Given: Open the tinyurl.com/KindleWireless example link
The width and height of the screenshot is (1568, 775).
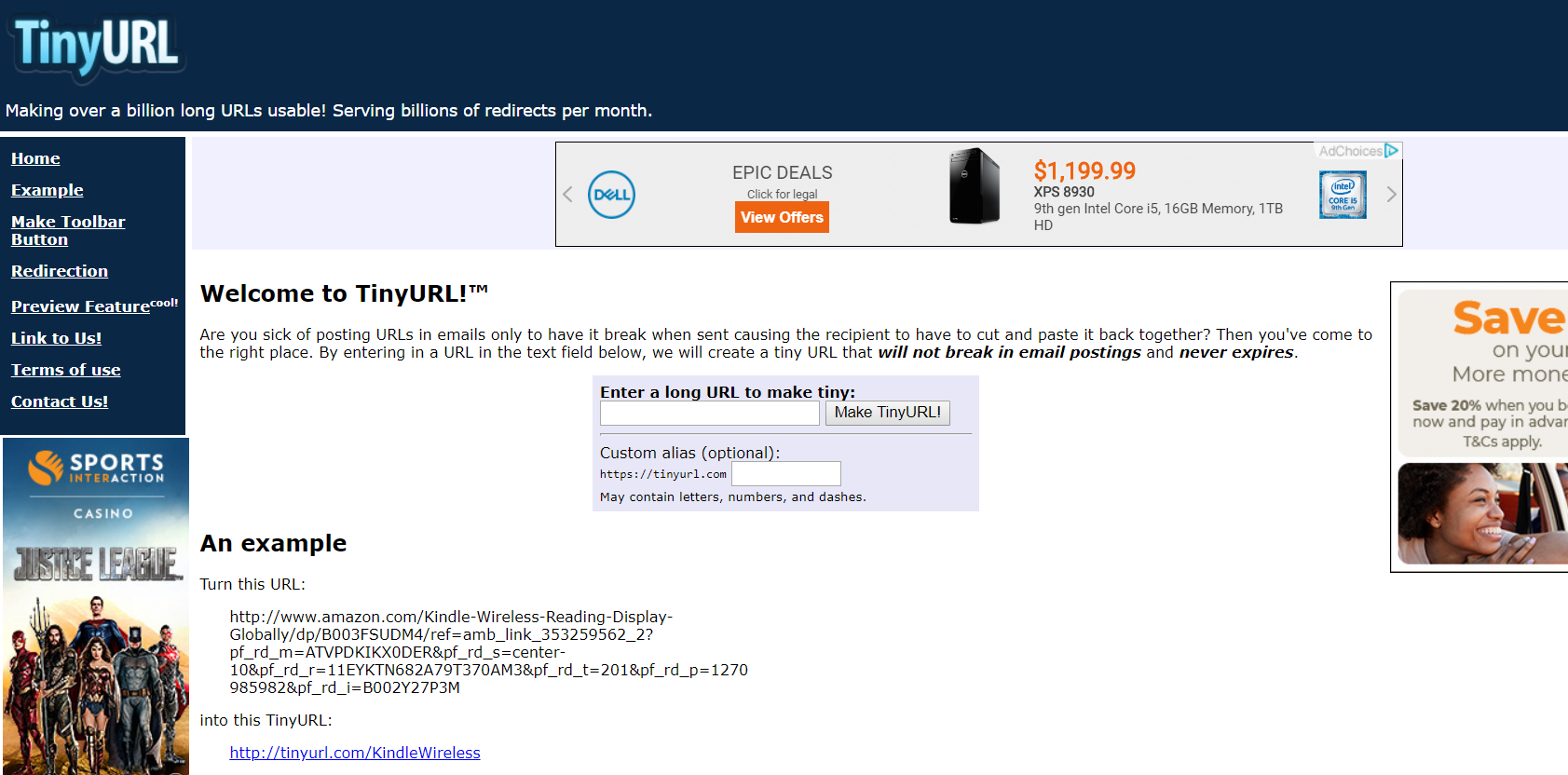Looking at the screenshot, I should pos(355,753).
